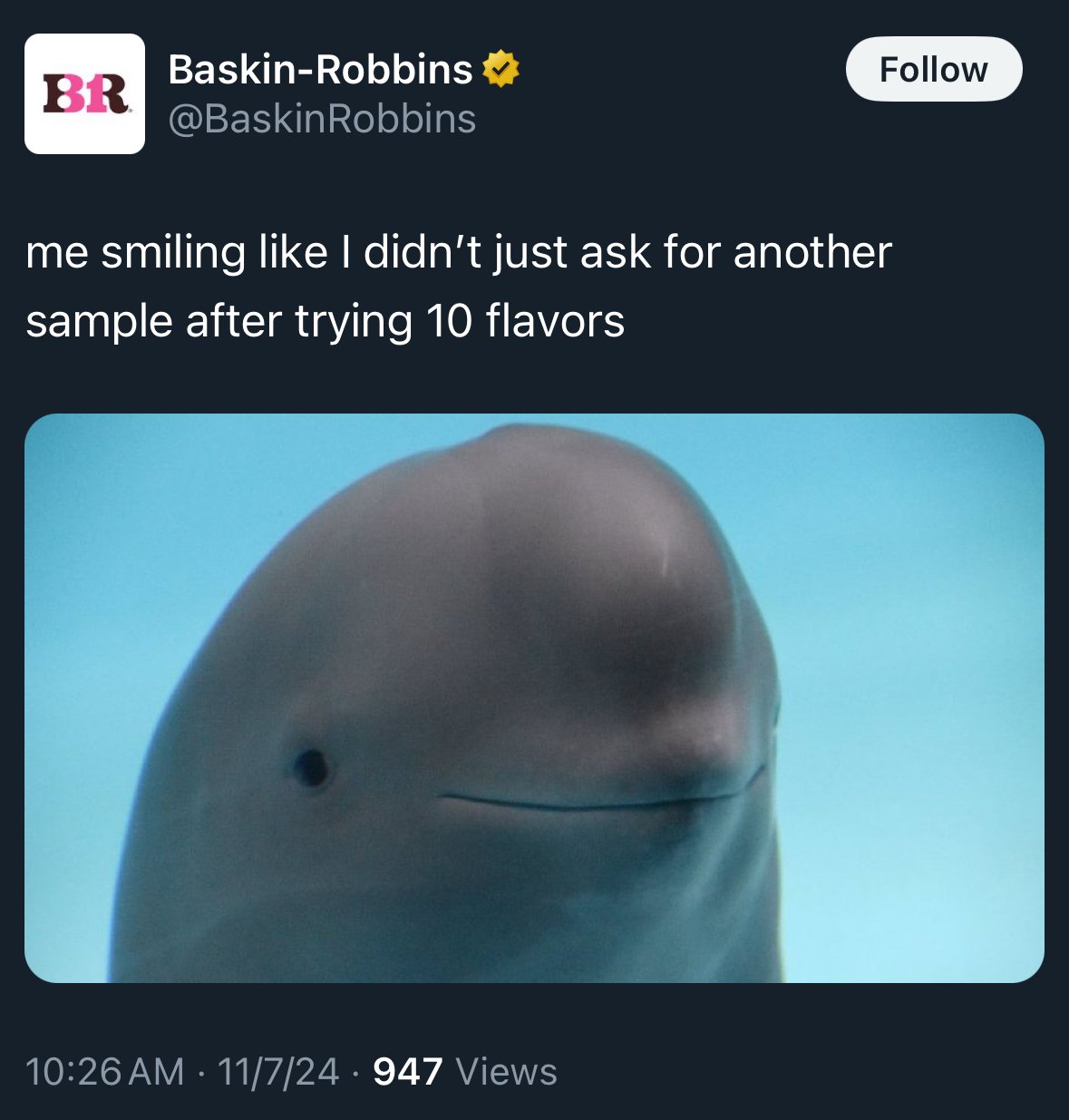This screenshot has width=1069, height=1120.
Task: Click the word 'sample' in the tweet
Action: (x=100, y=323)
